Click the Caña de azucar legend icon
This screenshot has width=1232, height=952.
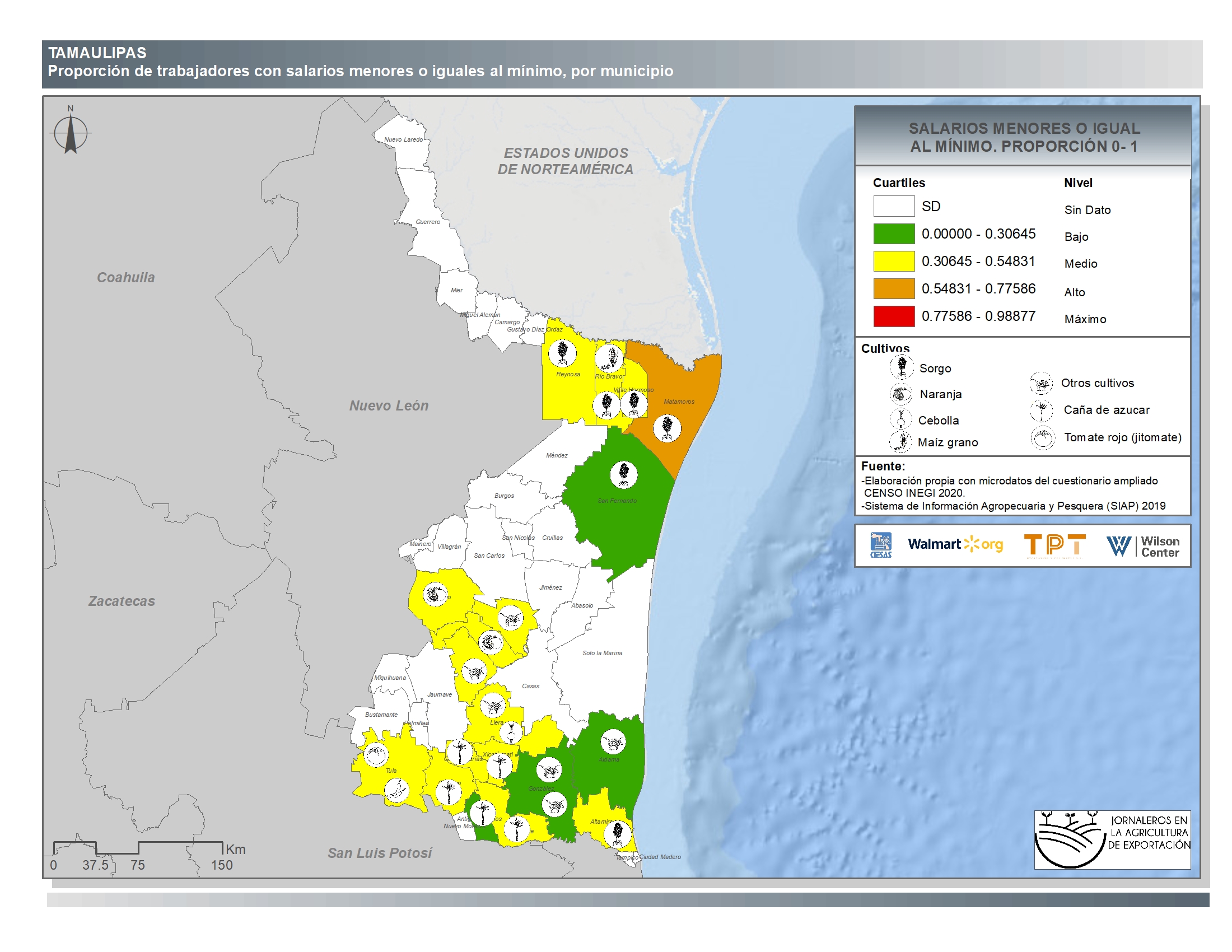pos(1042,410)
